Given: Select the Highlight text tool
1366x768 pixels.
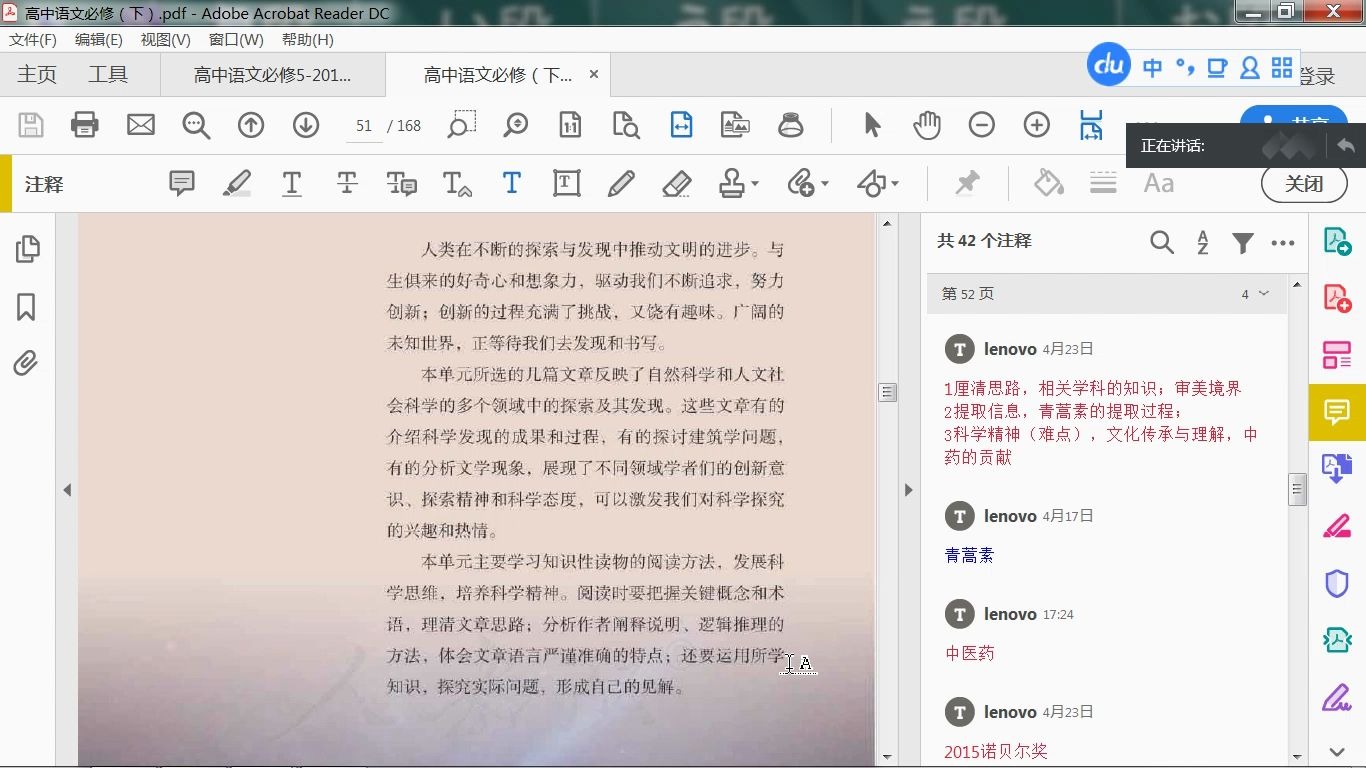Looking at the screenshot, I should [237, 183].
